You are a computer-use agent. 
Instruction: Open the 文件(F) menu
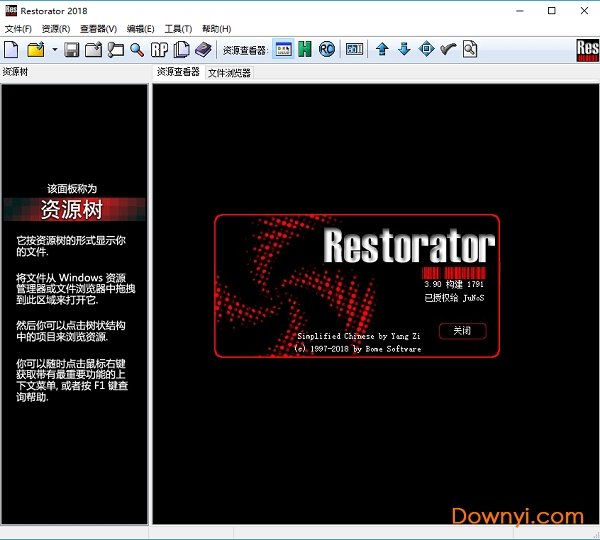(x=18, y=29)
